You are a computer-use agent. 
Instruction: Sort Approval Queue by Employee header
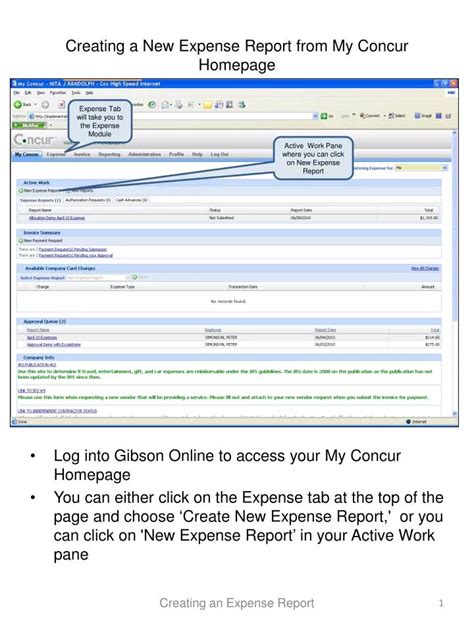213,330
